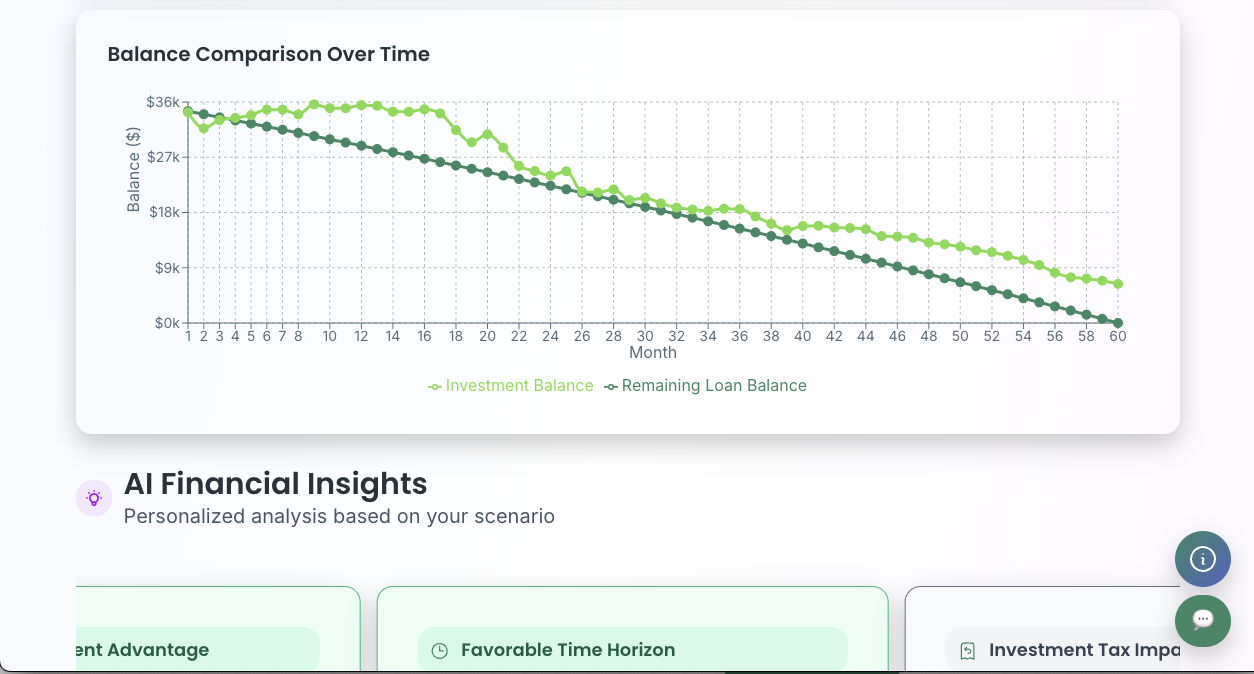This screenshot has width=1254, height=674.
Task: Click month 60 loan balance data point
Action: [1118, 323]
